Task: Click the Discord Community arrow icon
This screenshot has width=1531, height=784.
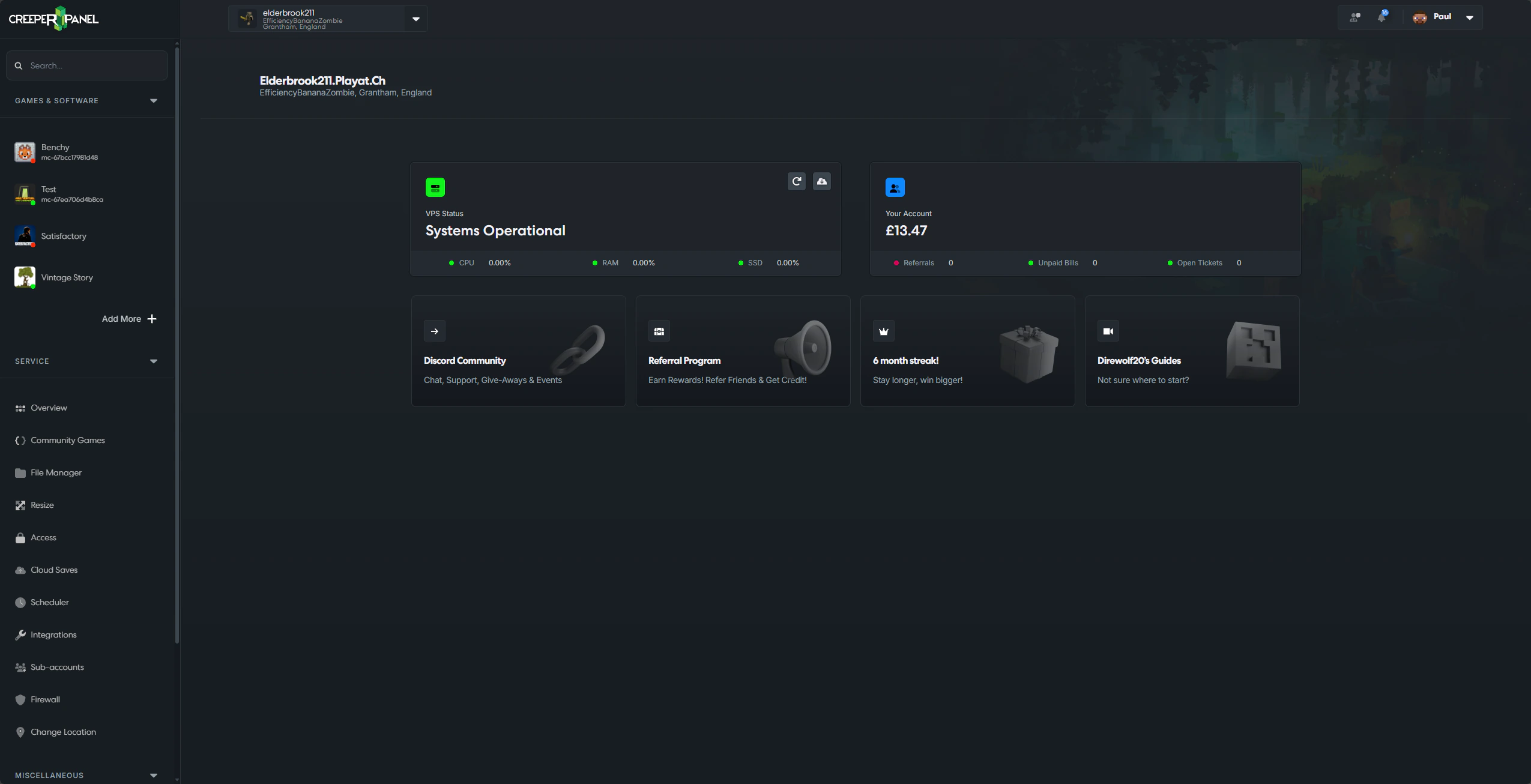Action: point(435,331)
